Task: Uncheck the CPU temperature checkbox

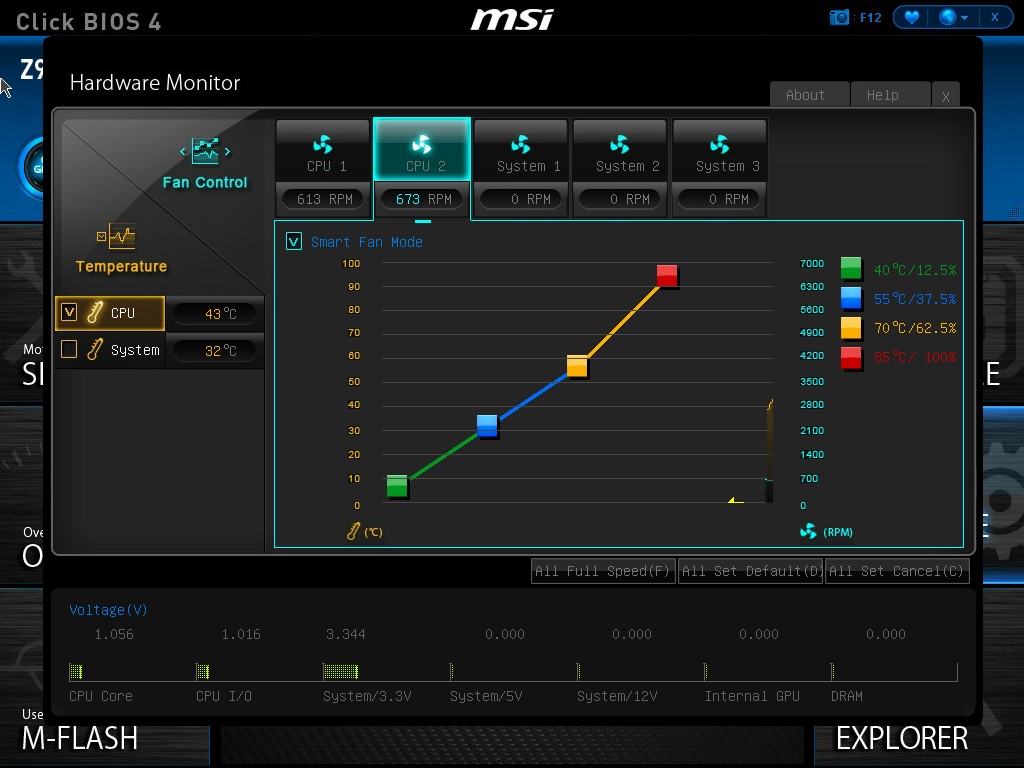Action: tap(69, 312)
